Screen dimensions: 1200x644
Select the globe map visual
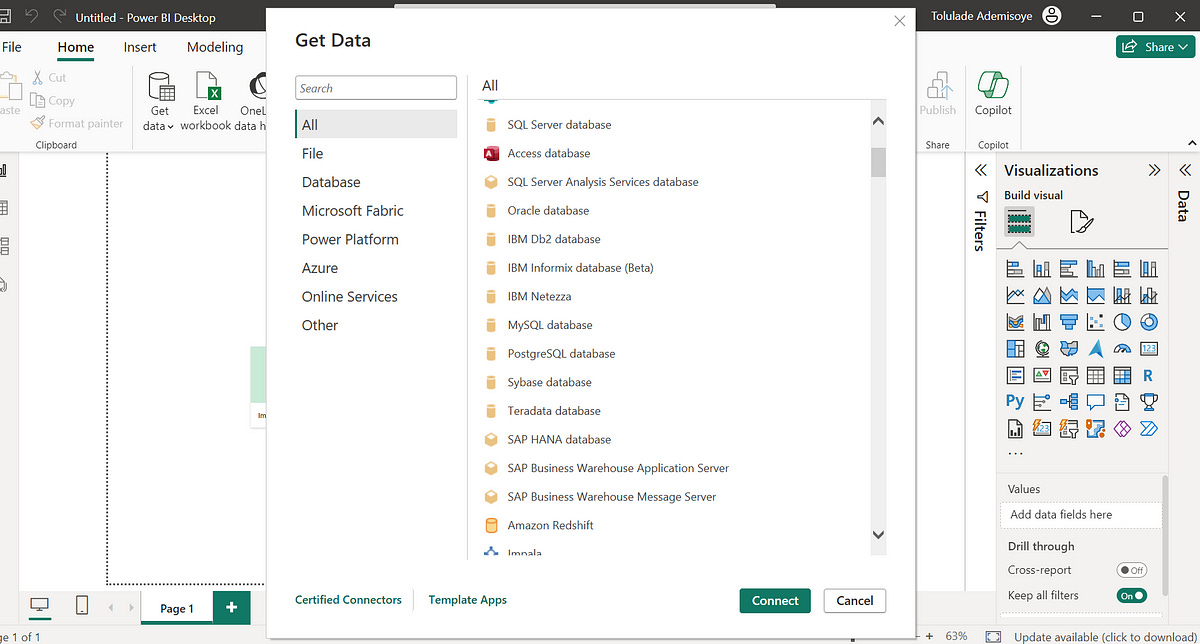(x=1042, y=349)
